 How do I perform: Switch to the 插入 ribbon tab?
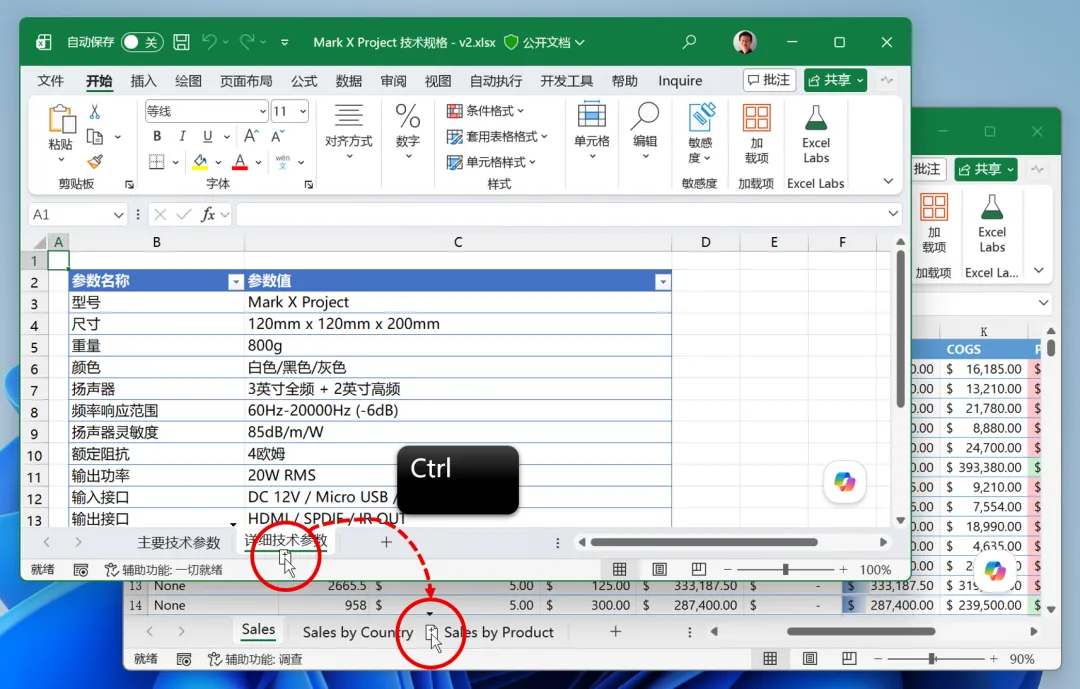point(143,81)
